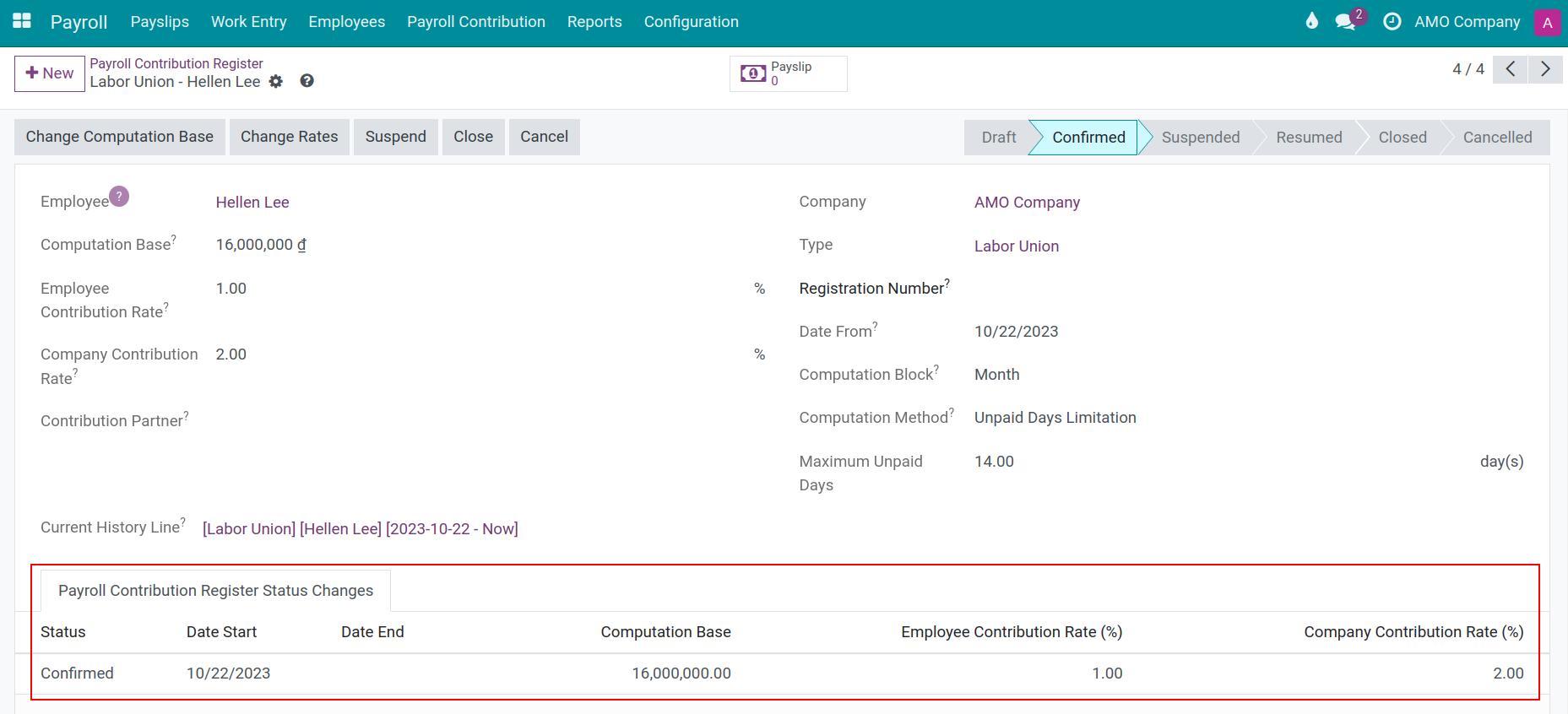This screenshot has height=714, width=1568.
Task: Select Payroll Contribution Register Status Changes tab
Action: point(215,591)
